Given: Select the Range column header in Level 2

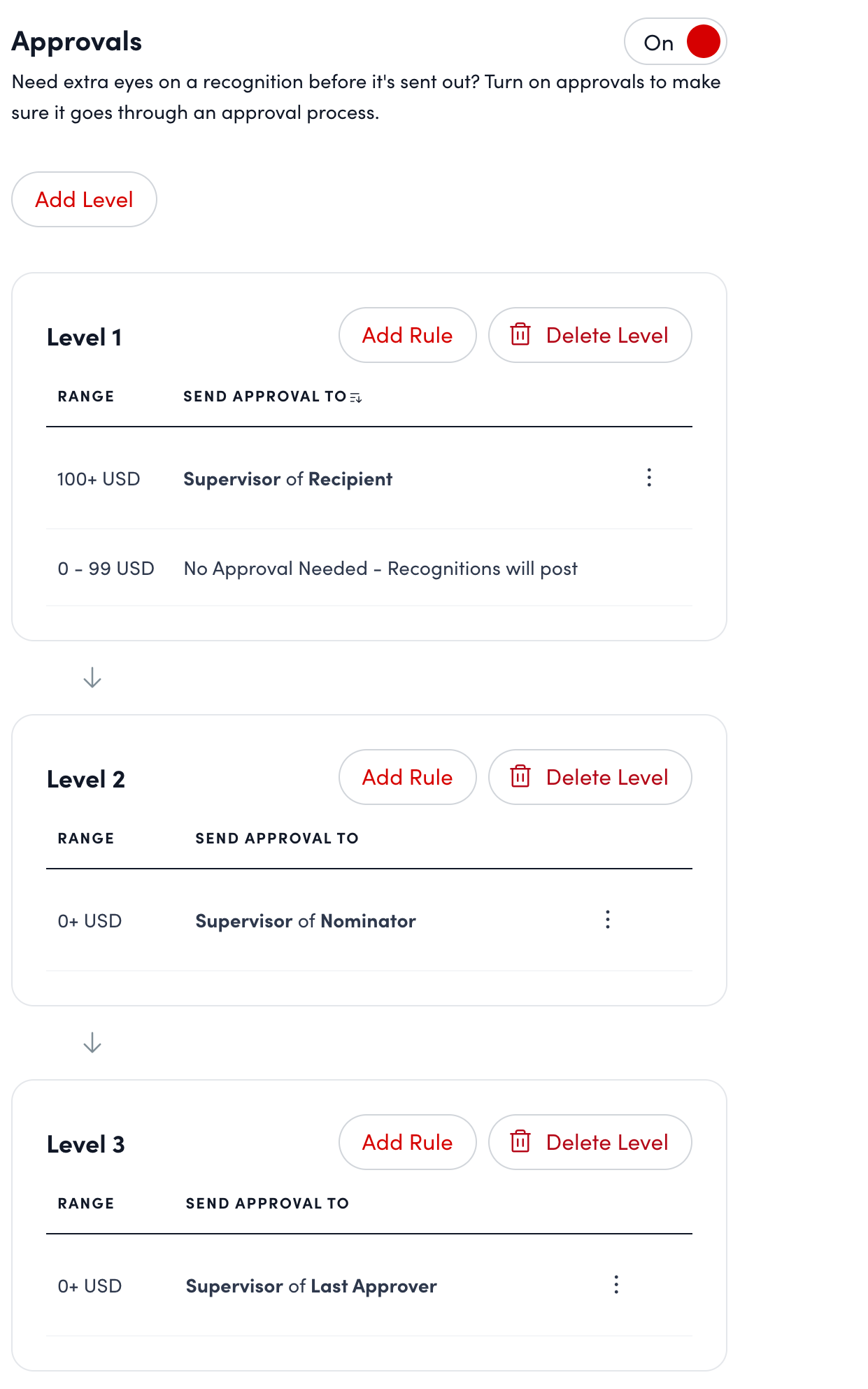Looking at the screenshot, I should click(85, 838).
